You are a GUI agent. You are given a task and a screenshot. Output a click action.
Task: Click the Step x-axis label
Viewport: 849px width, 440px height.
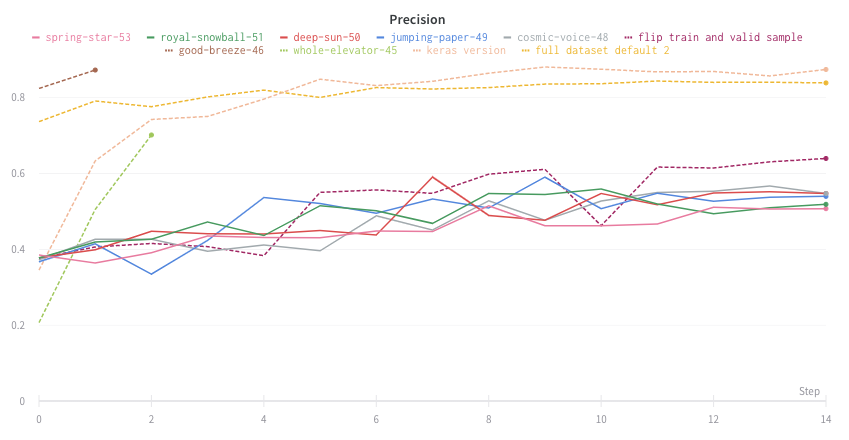[809, 392]
